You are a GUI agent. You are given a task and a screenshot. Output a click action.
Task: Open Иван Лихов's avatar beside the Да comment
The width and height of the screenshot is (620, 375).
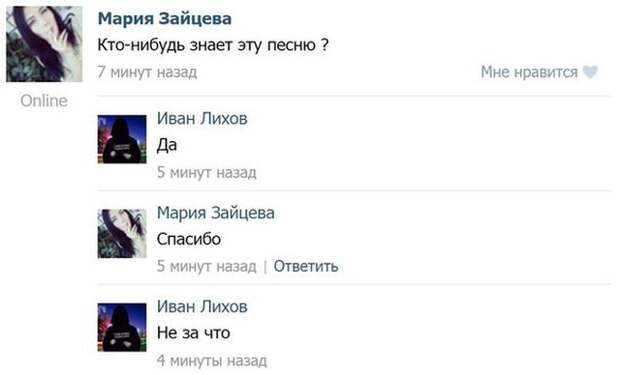(x=122, y=139)
